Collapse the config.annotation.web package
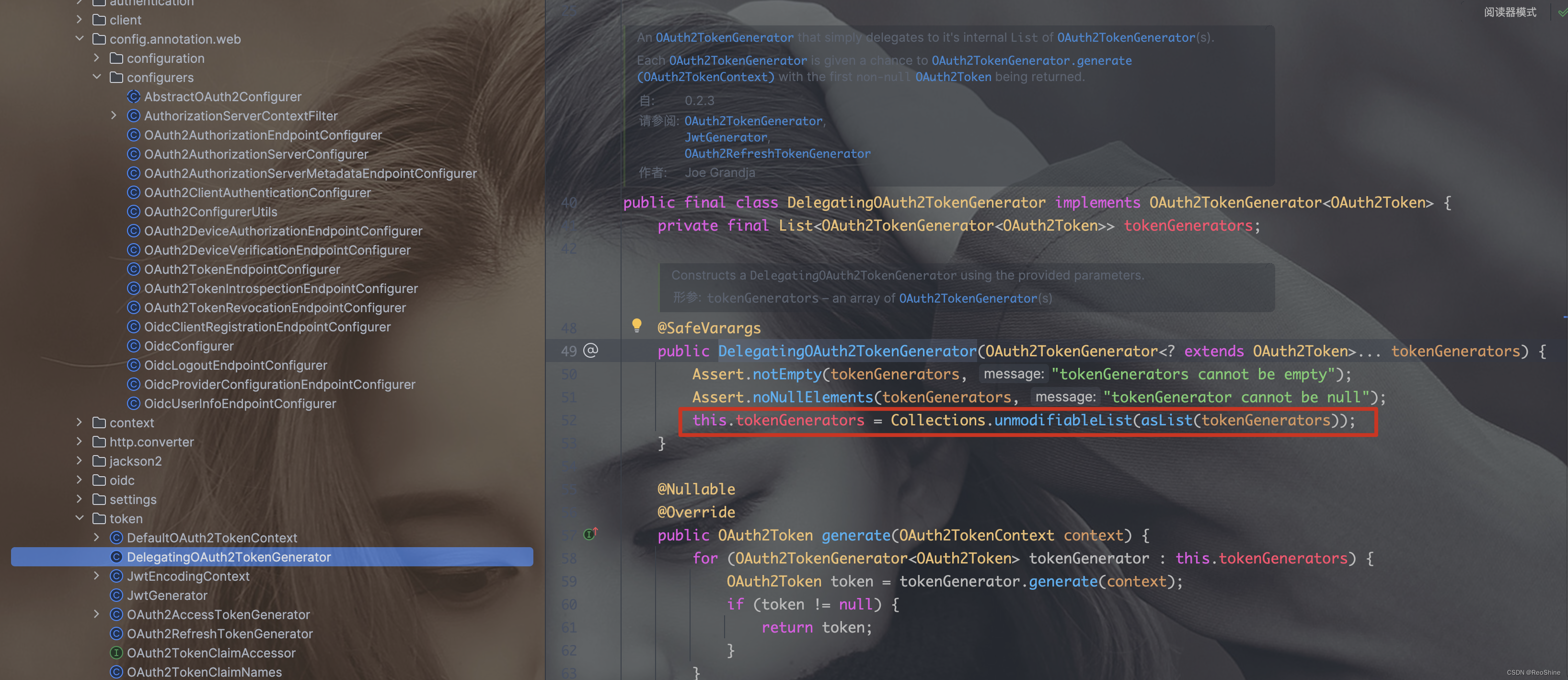The width and height of the screenshot is (1568, 680). pyautogui.click(x=79, y=39)
